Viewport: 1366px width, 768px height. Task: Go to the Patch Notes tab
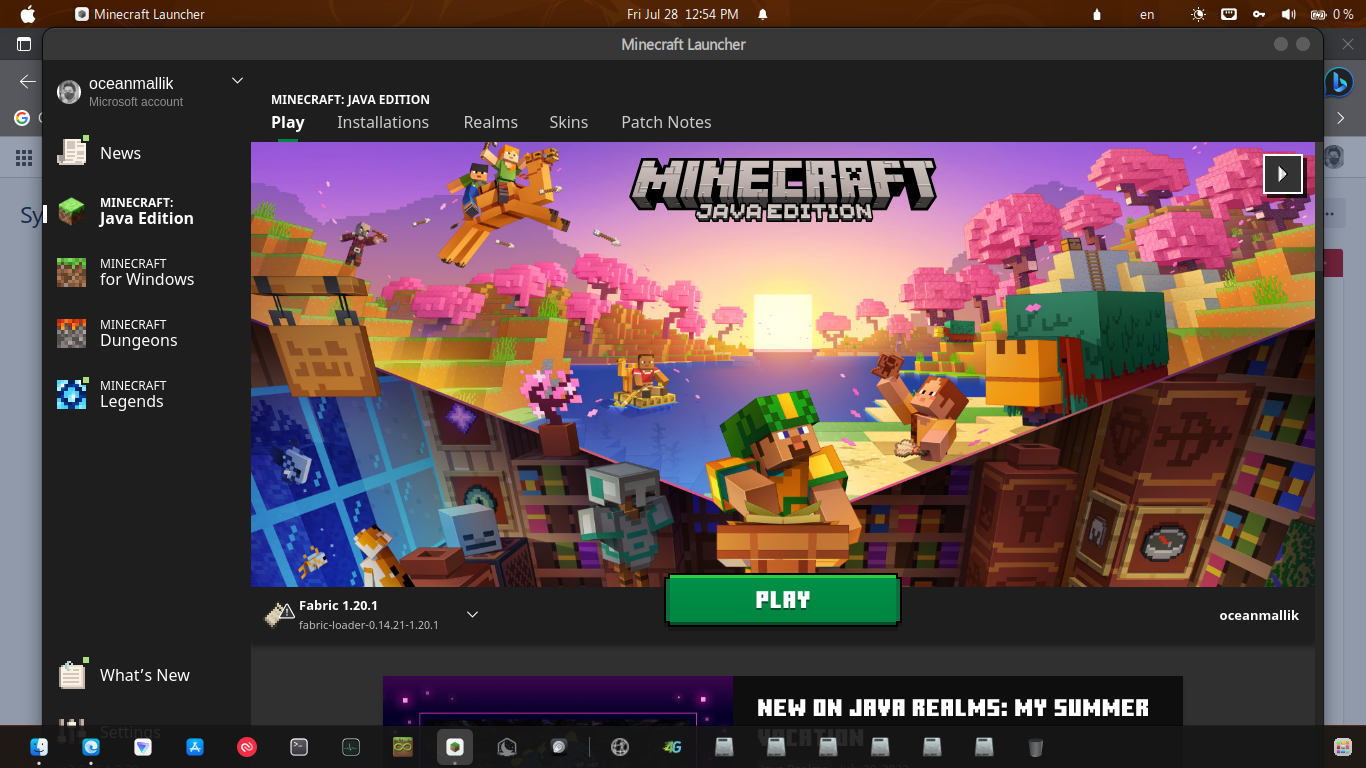[666, 122]
